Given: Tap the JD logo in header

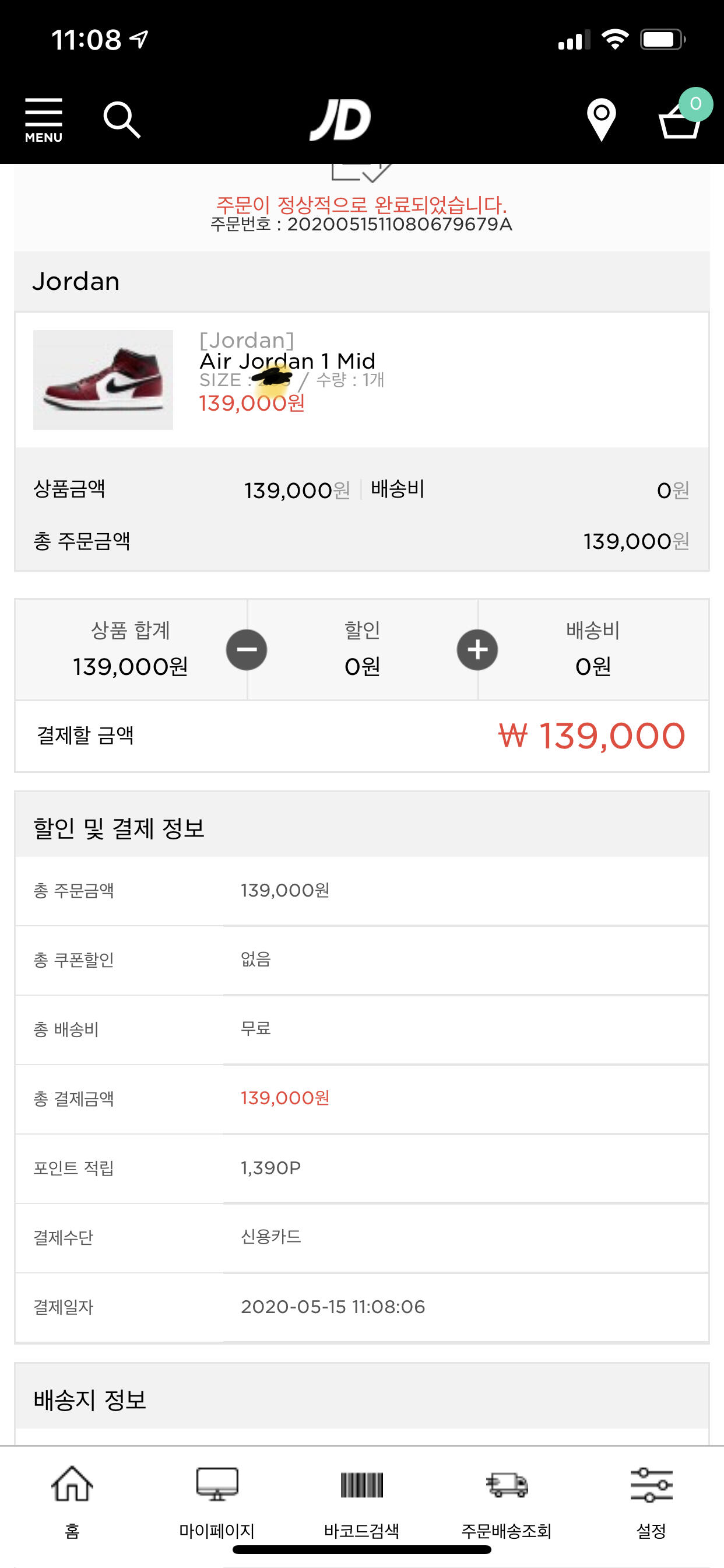Looking at the screenshot, I should (x=340, y=120).
